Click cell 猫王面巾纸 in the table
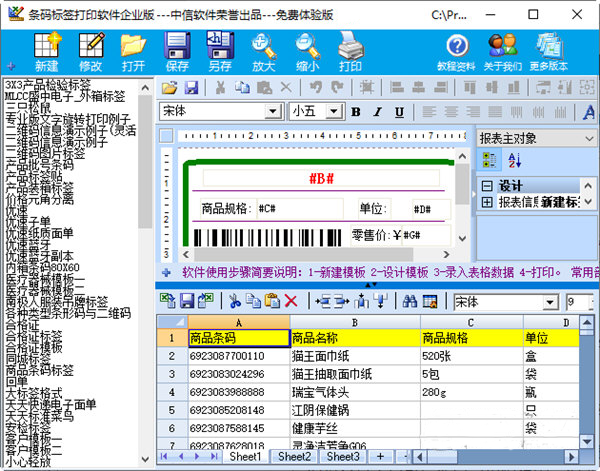 (355, 356)
